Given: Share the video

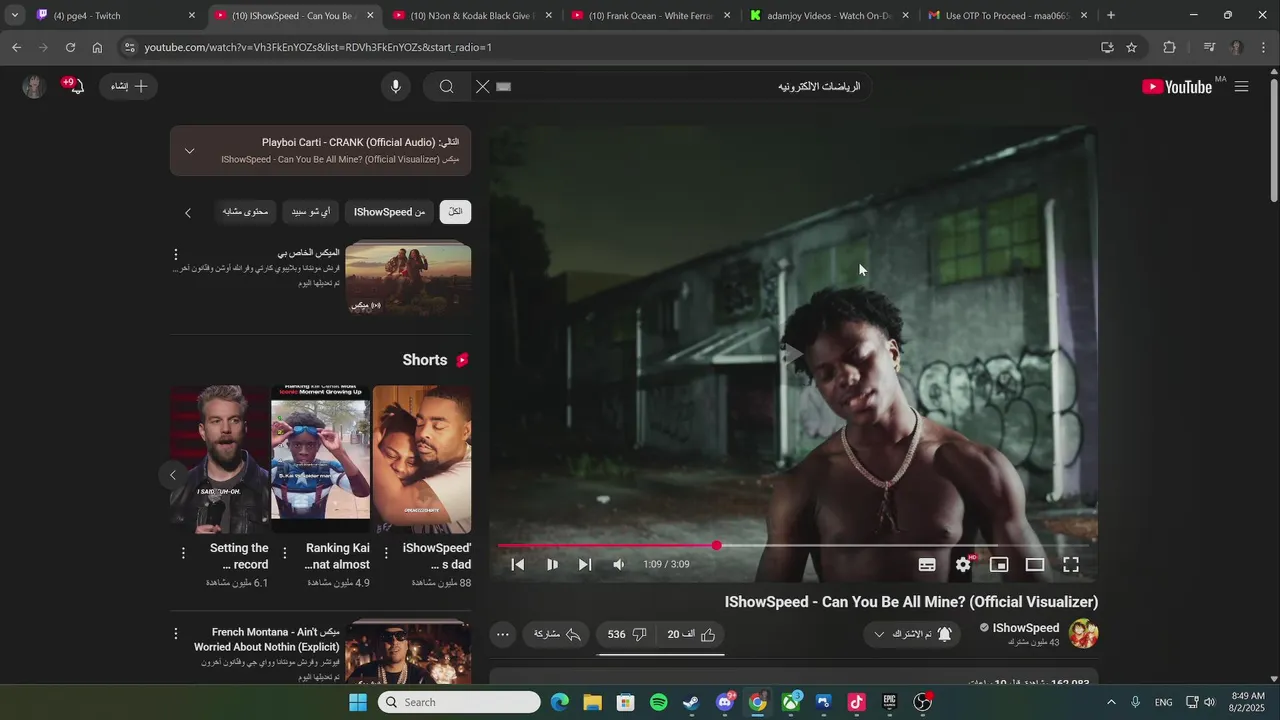Looking at the screenshot, I should pos(557,635).
